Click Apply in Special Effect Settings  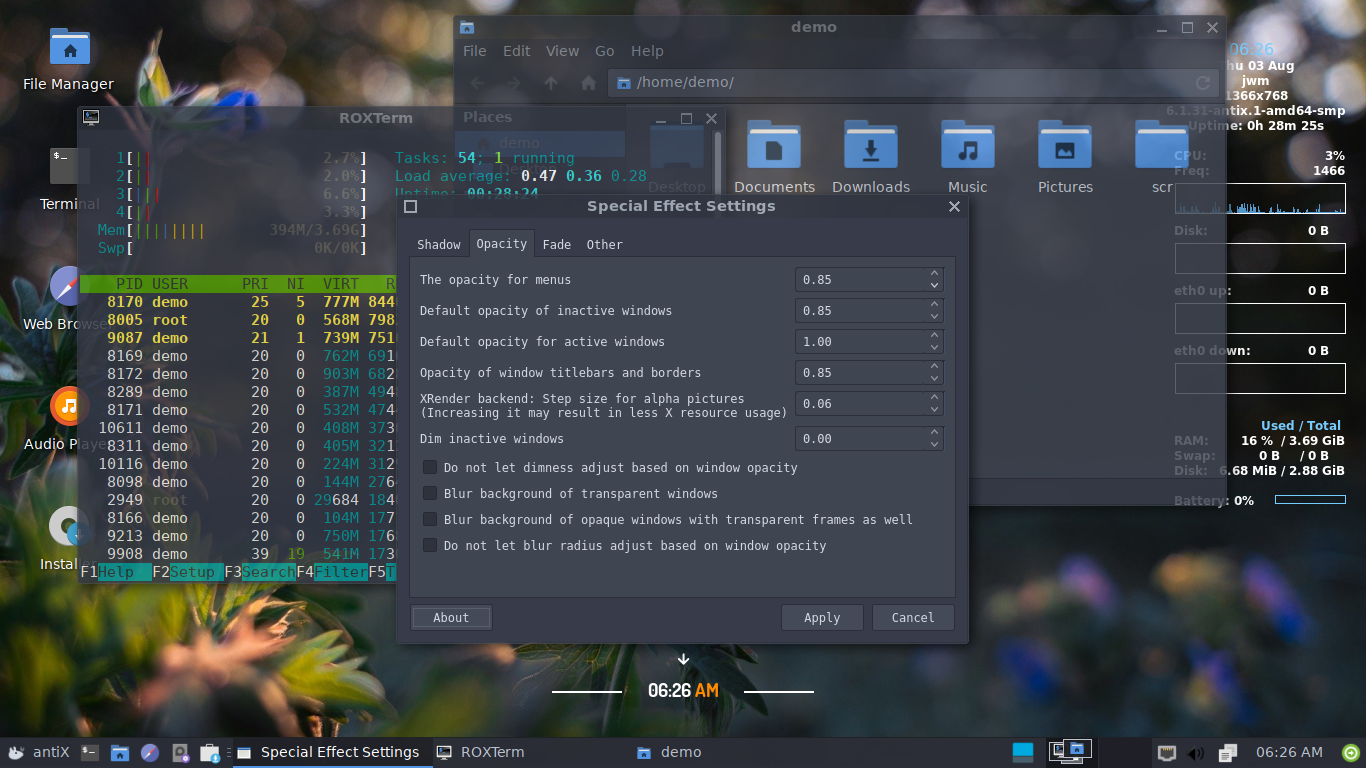[x=822, y=618]
